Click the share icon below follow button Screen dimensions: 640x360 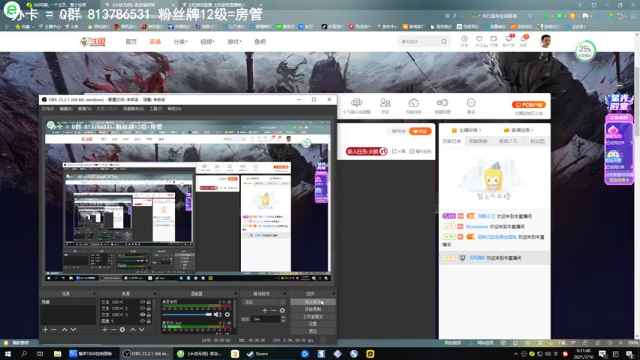[399, 151]
